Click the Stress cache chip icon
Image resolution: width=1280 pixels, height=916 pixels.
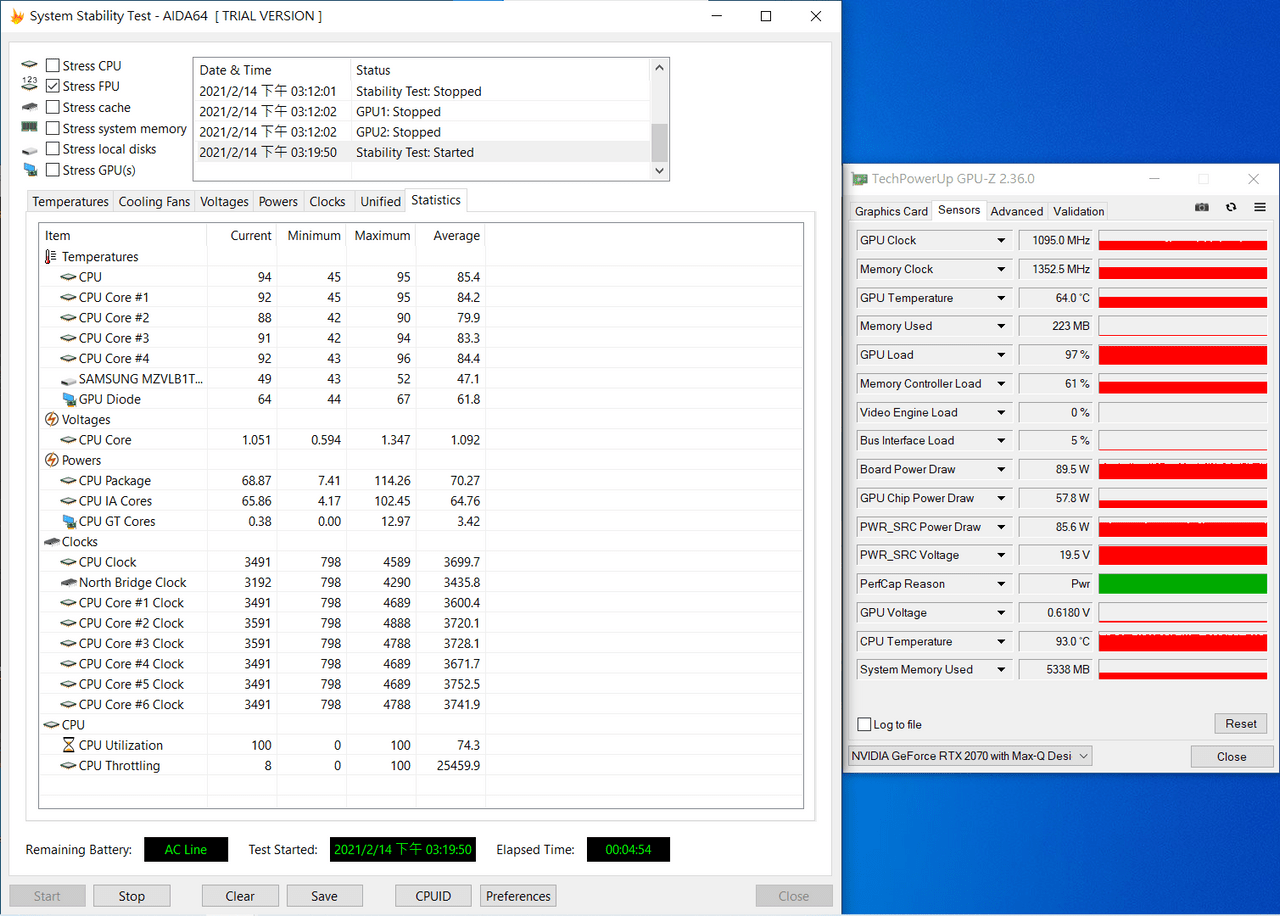point(30,107)
